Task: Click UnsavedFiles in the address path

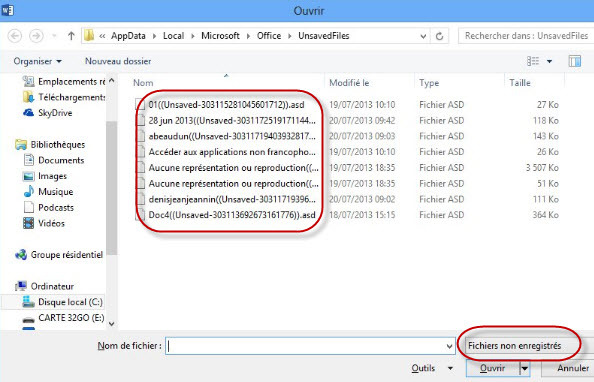Action: click(x=324, y=36)
